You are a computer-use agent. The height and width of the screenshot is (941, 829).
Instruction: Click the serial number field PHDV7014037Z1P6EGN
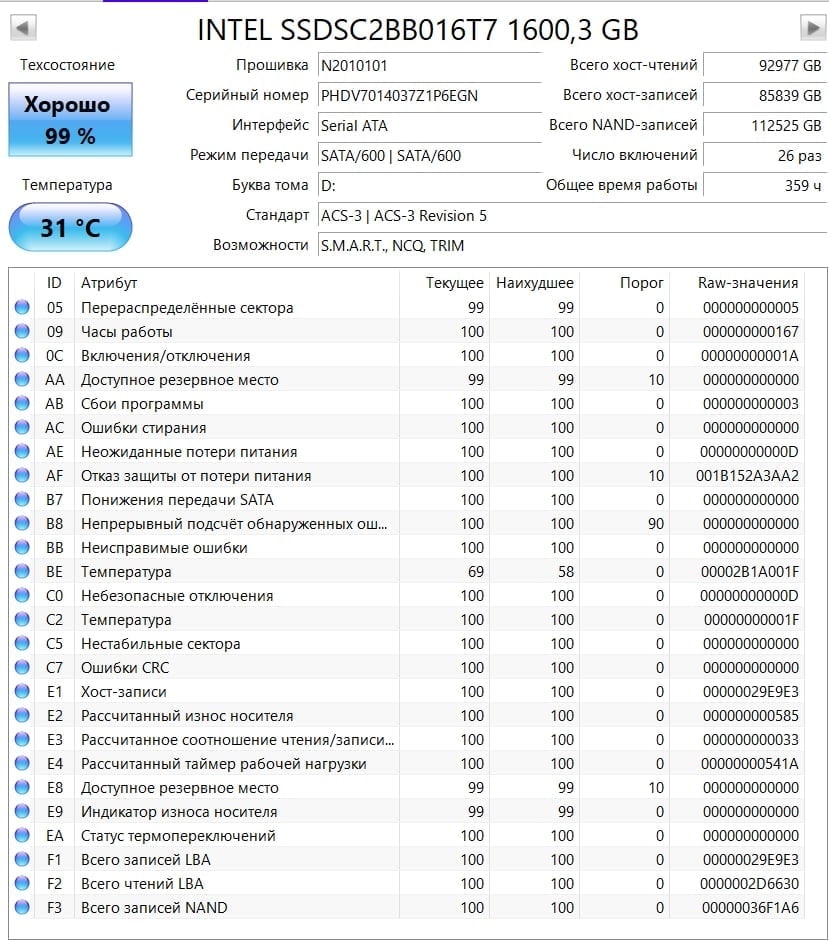coord(430,95)
